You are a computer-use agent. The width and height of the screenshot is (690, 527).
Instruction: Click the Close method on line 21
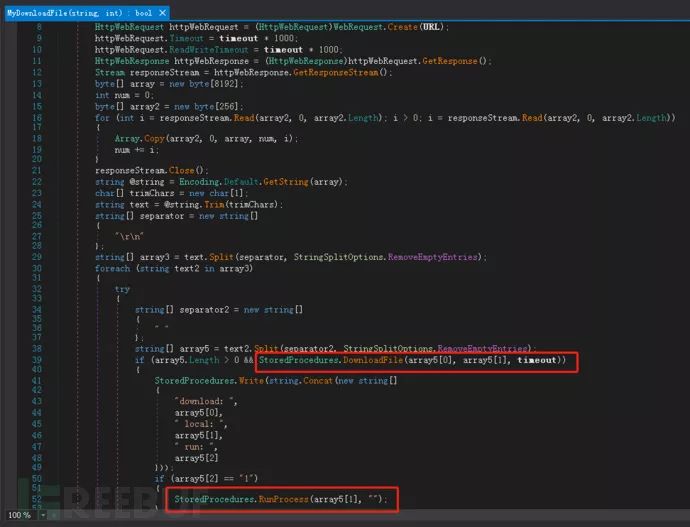(x=181, y=170)
